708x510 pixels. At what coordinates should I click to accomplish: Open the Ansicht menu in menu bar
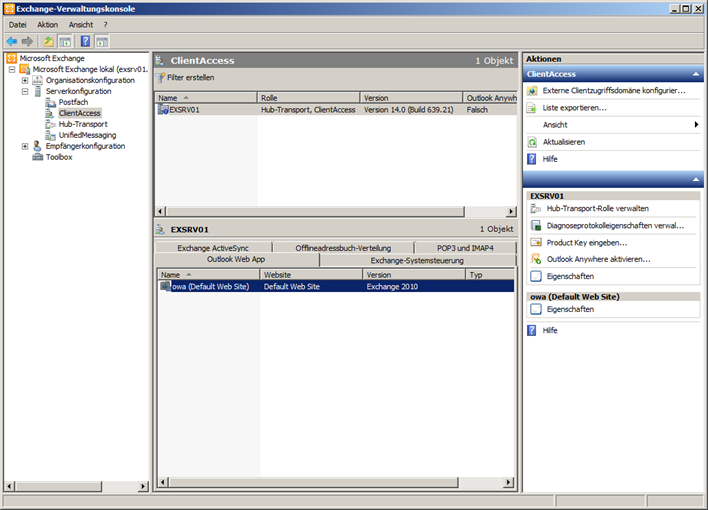pyautogui.click(x=81, y=25)
